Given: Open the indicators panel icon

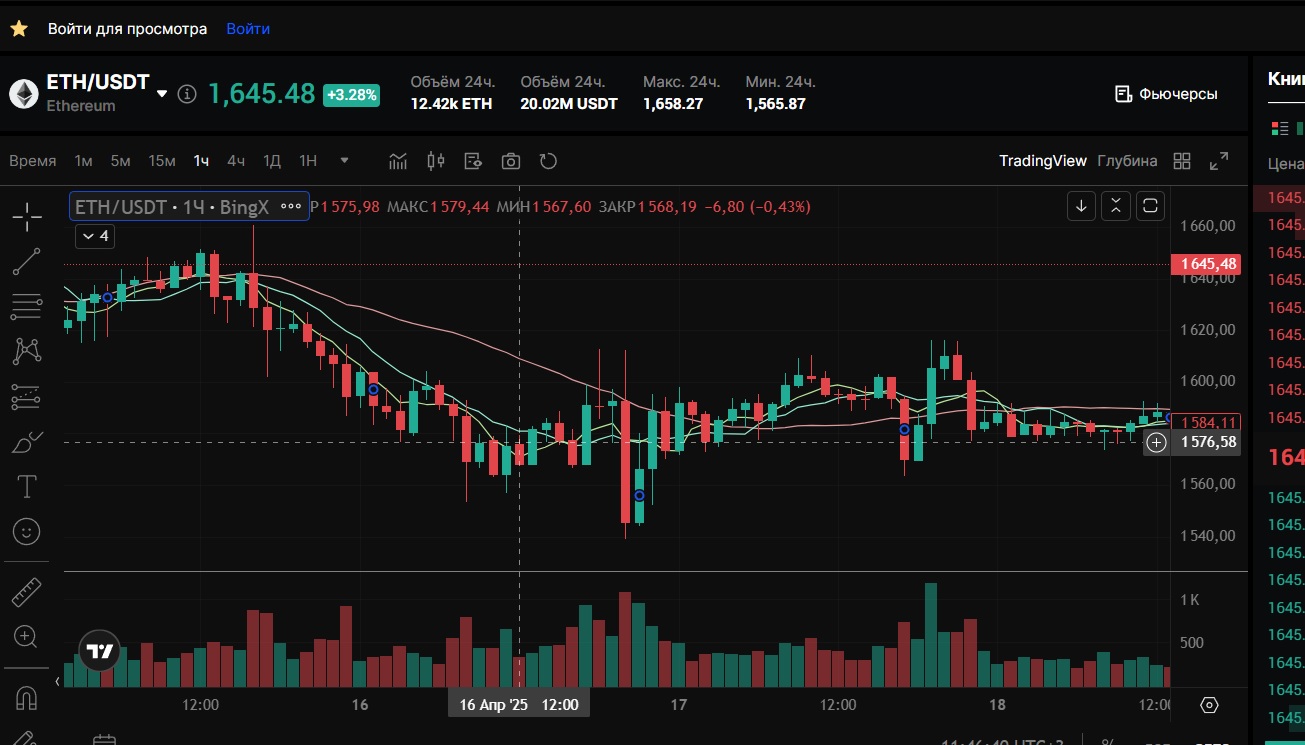Looking at the screenshot, I should tap(399, 161).
